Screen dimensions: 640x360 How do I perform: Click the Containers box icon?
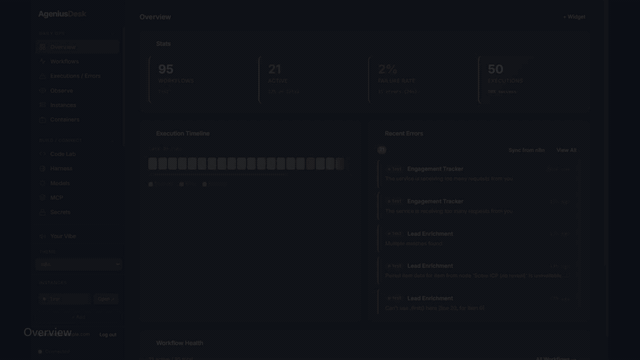pyautogui.click(x=42, y=120)
